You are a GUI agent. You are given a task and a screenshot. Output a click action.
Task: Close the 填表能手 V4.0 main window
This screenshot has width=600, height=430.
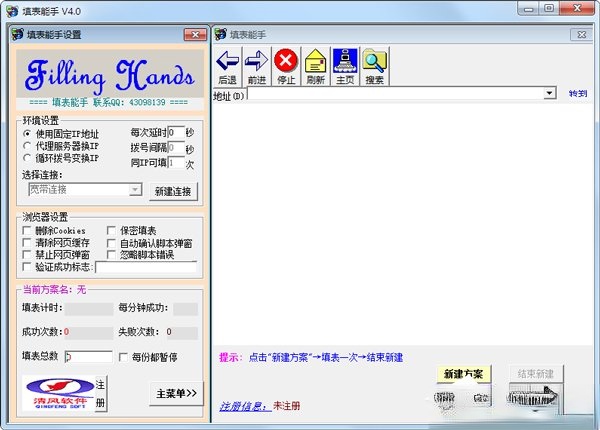click(x=577, y=8)
